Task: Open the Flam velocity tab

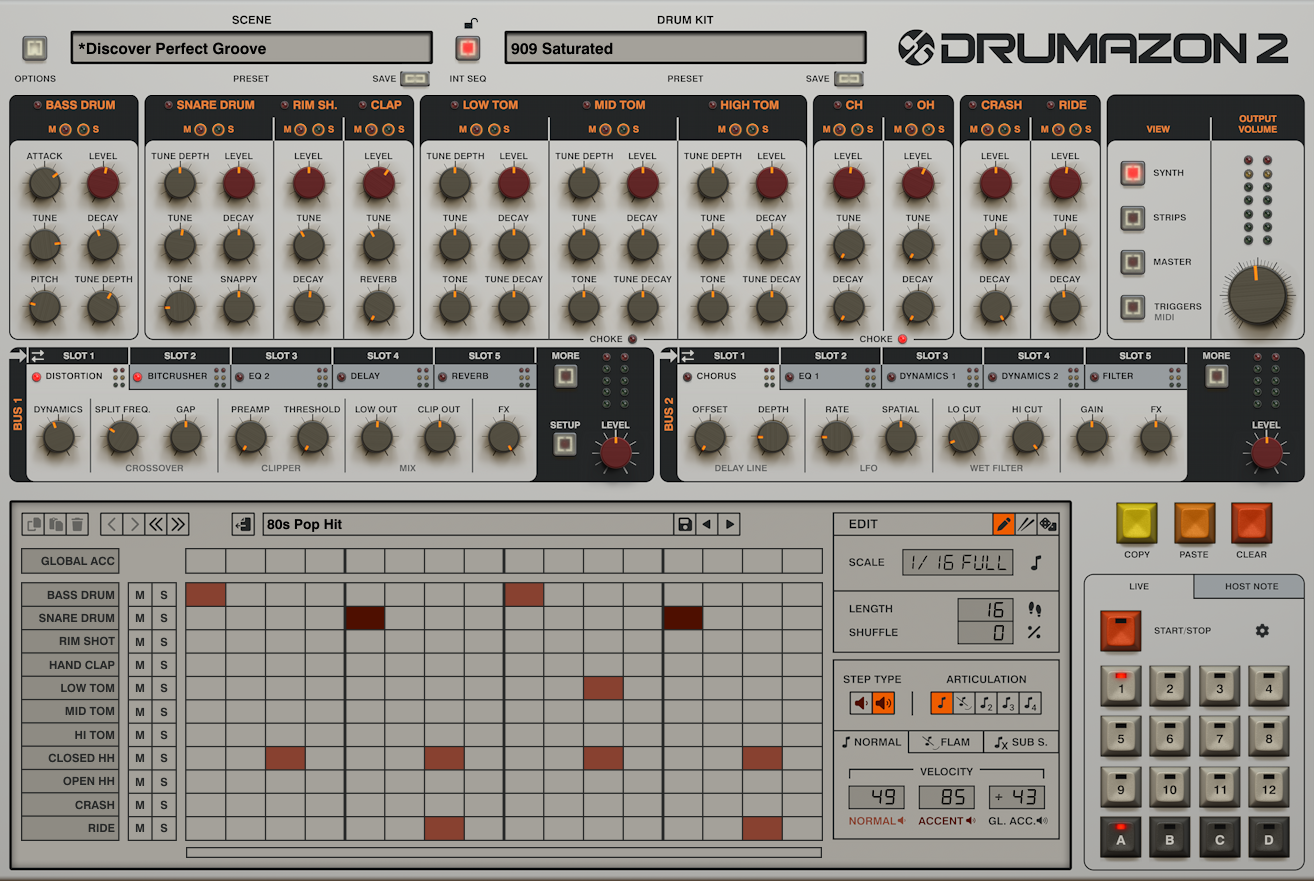Action: click(946, 742)
